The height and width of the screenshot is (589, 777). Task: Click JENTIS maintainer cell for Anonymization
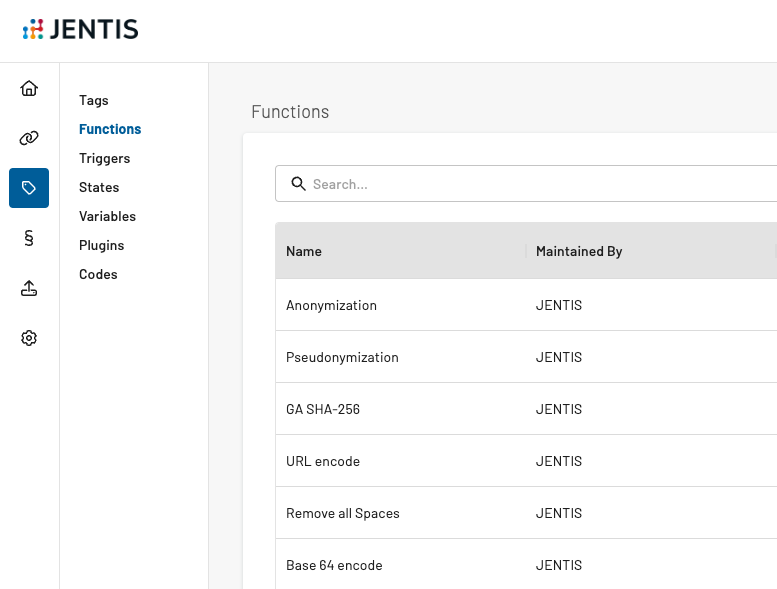pyautogui.click(x=559, y=305)
